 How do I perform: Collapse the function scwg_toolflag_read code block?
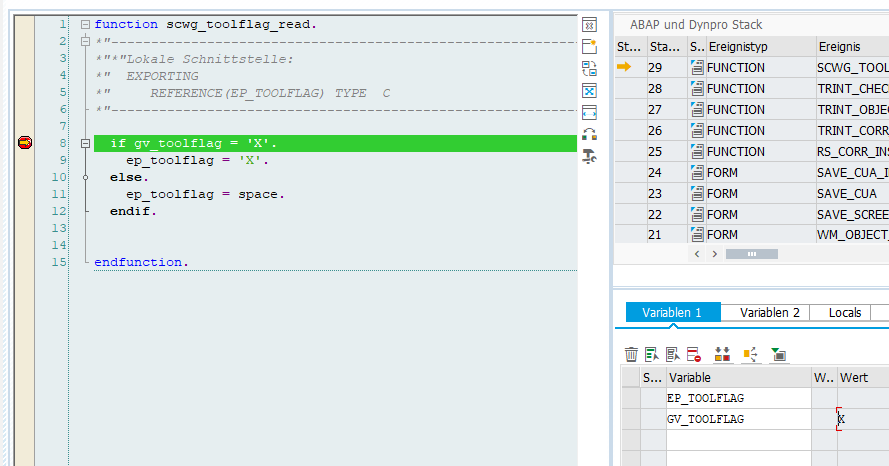85,24
